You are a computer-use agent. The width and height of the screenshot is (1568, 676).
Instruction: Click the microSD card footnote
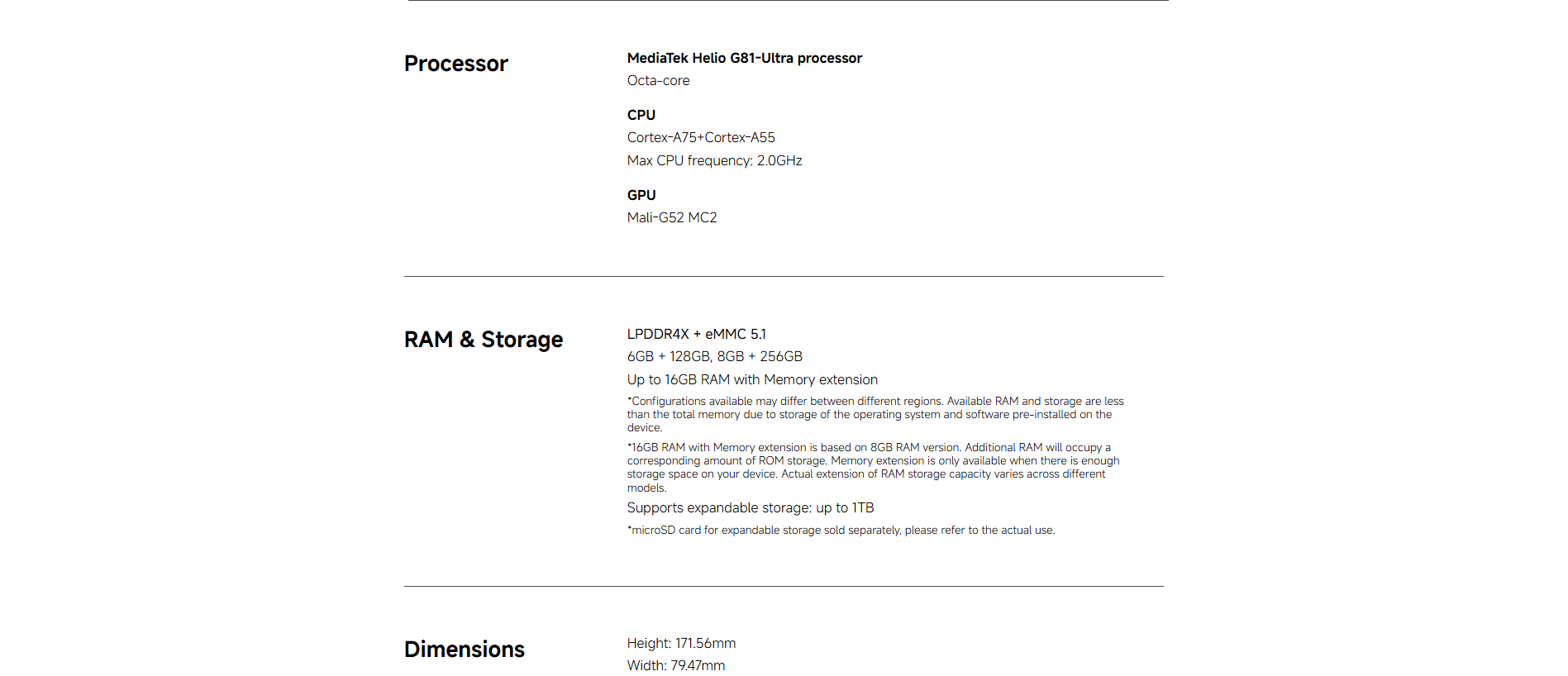(841, 531)
